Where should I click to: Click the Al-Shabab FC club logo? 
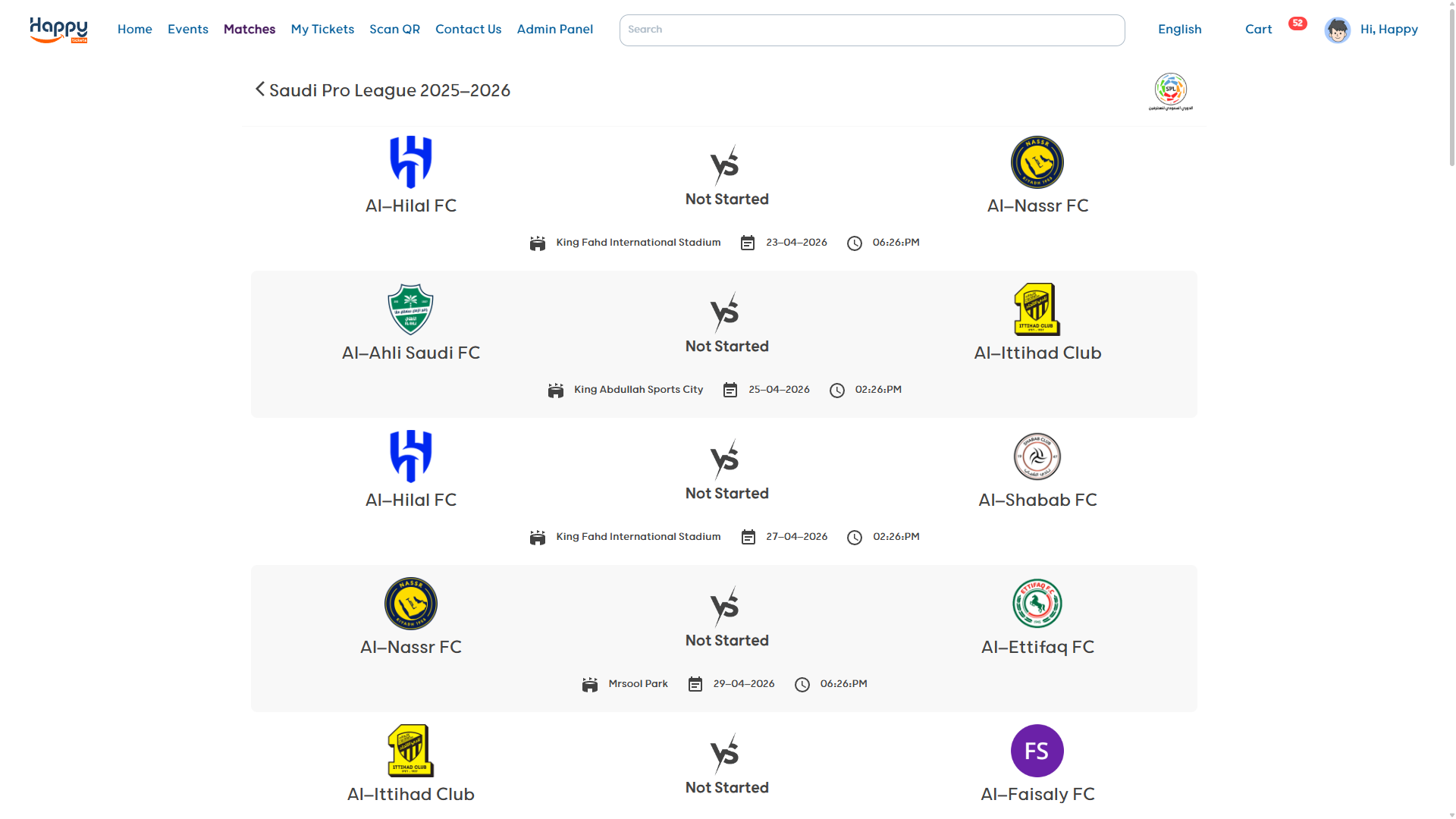click(x=1036, y=456)
